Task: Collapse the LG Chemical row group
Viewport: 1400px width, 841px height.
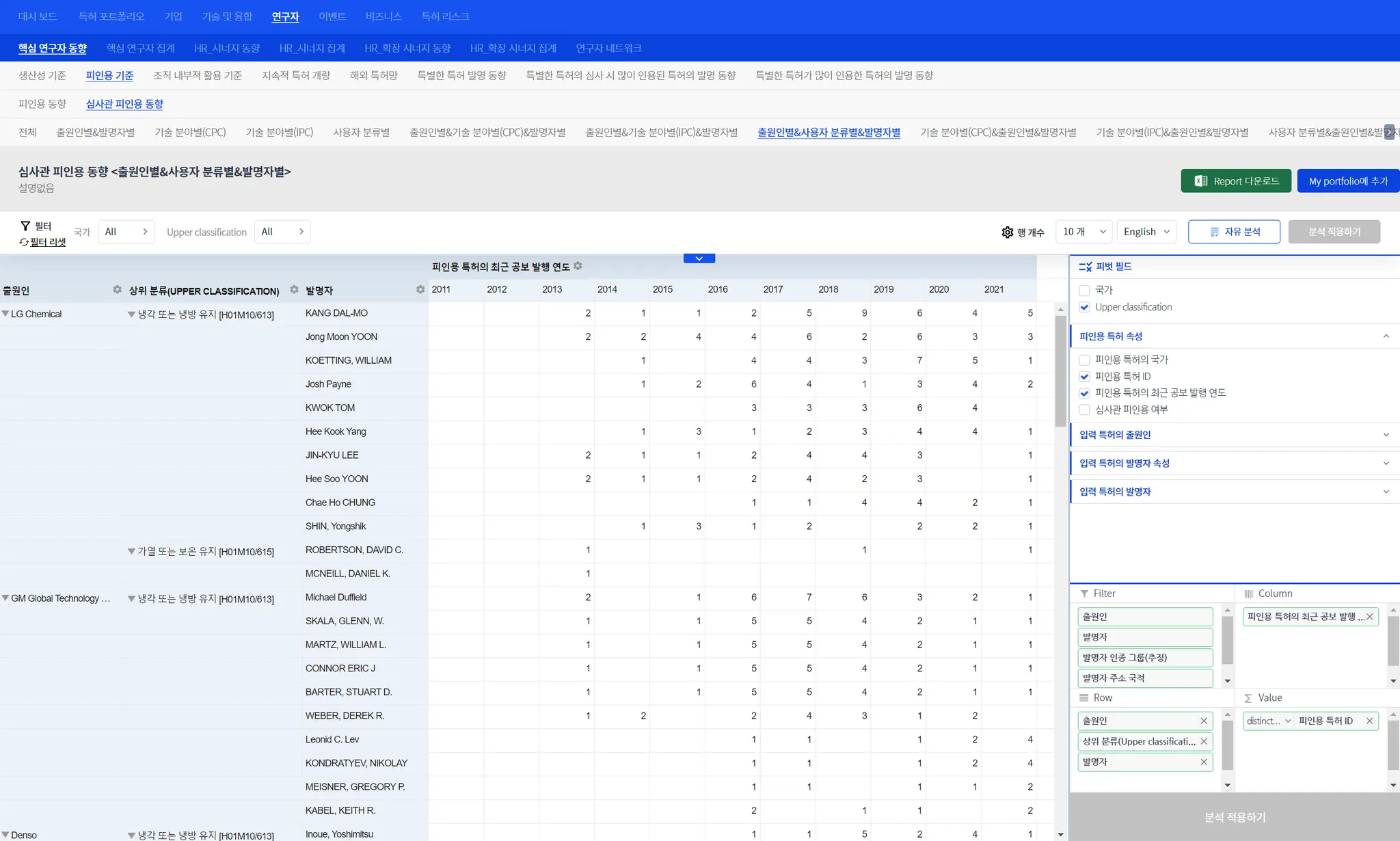Action: click(5, 314)
